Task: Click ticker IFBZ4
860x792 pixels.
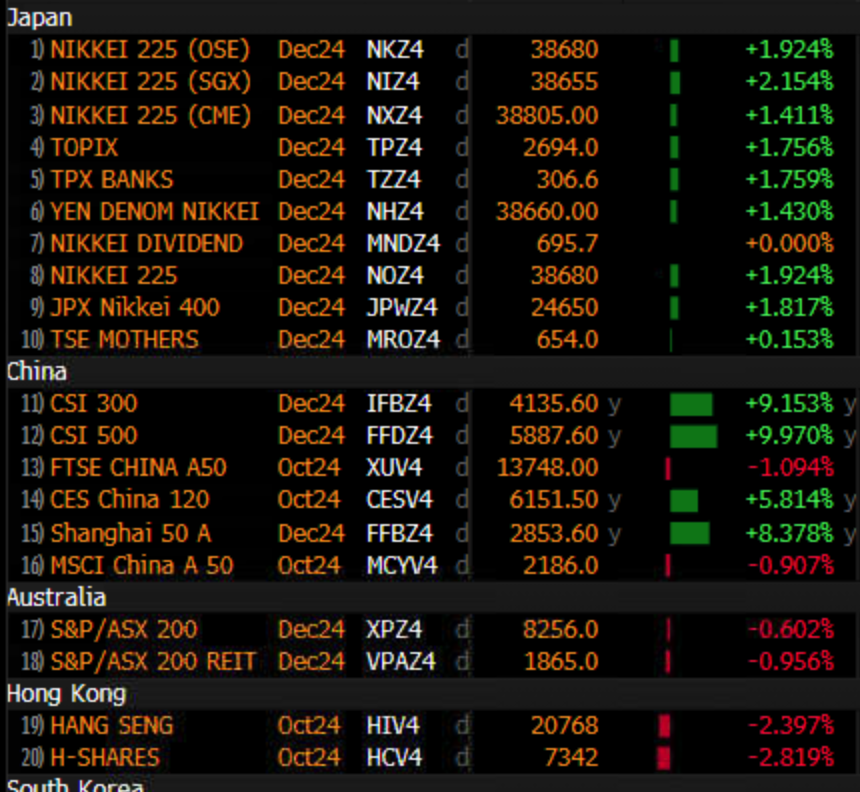Action: (x=399, y=404)
